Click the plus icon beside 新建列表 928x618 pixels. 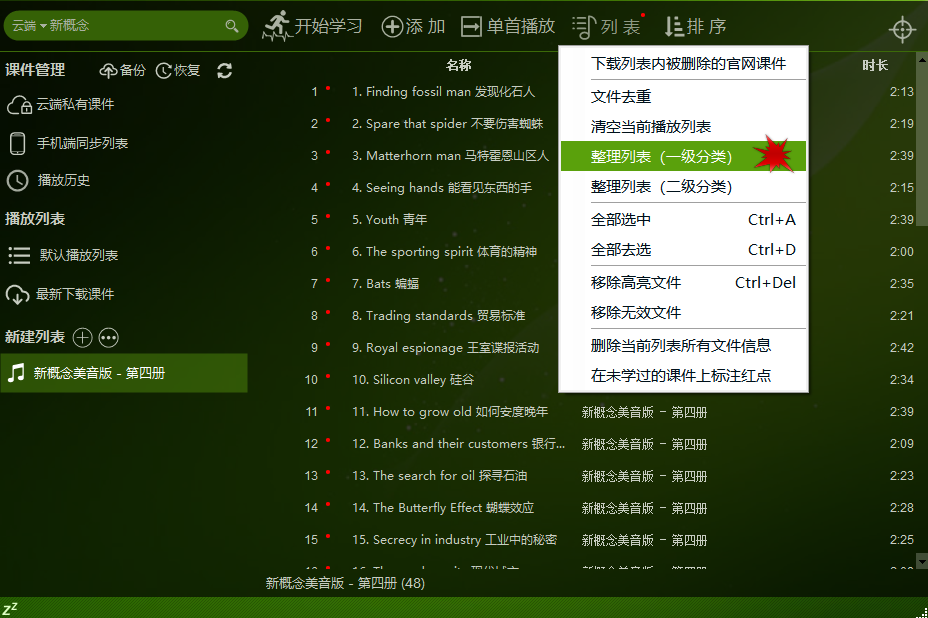click(83, 338)
